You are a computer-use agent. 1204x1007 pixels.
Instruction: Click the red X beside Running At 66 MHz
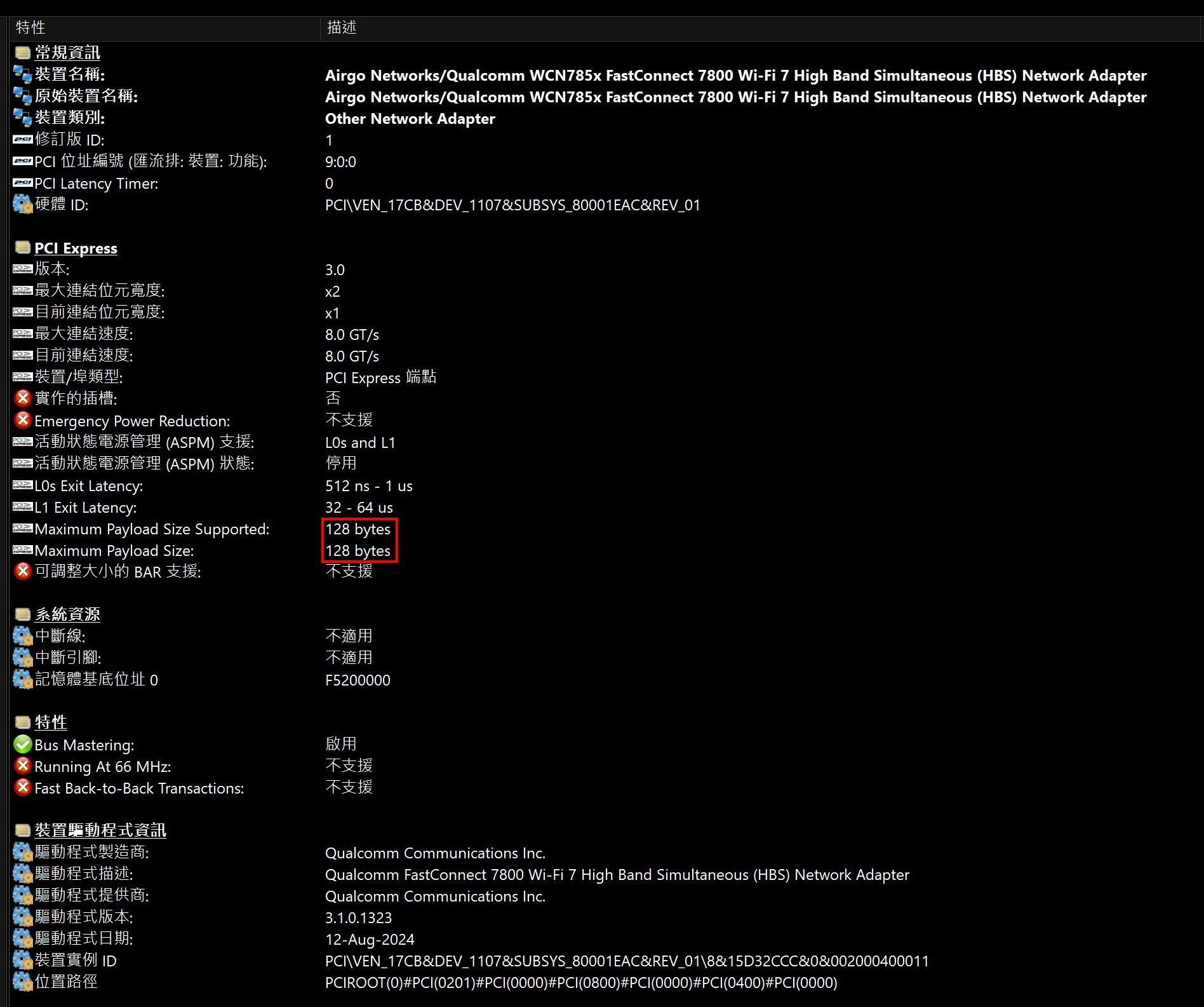22,766
